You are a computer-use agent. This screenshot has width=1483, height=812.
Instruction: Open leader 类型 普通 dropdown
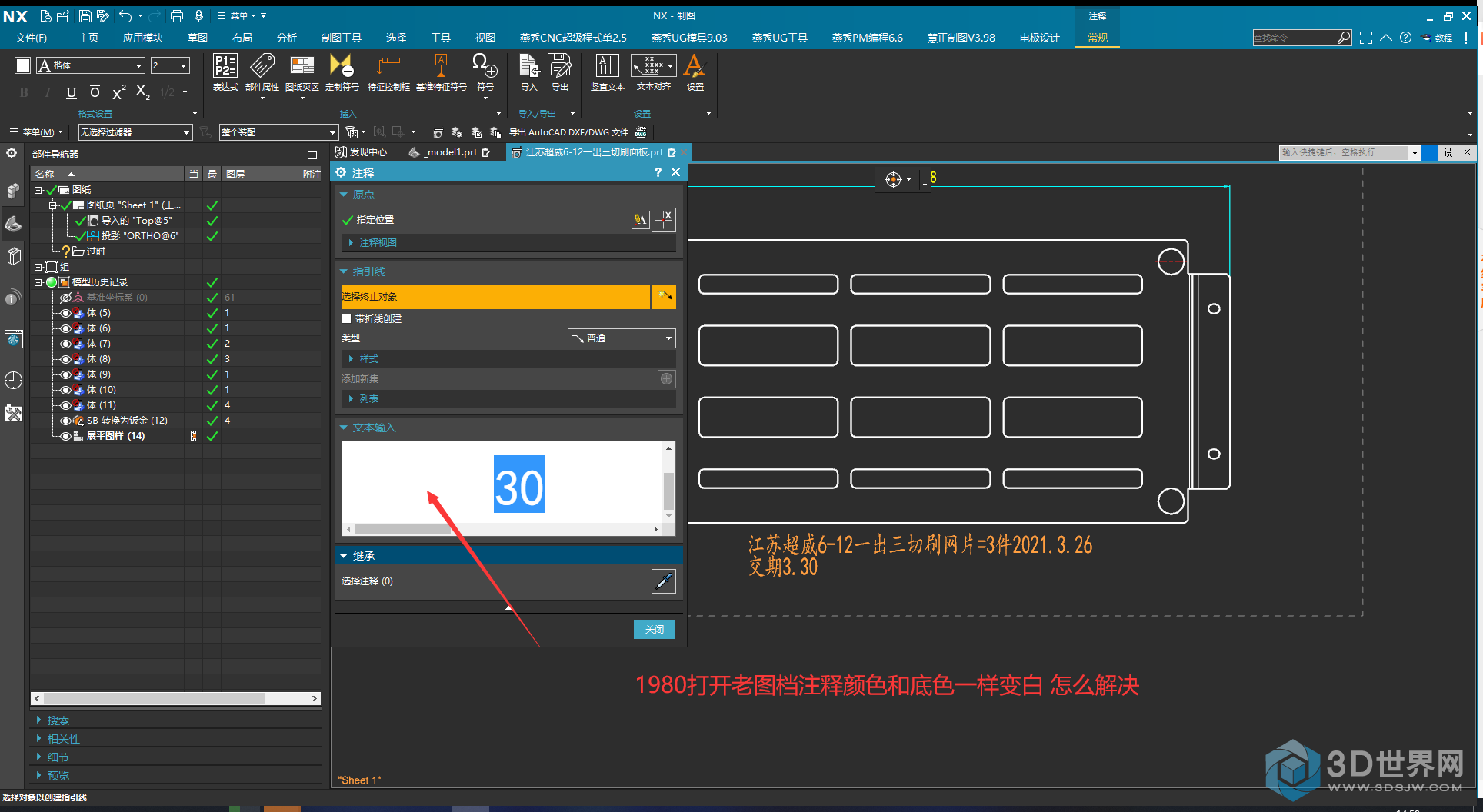622,338
